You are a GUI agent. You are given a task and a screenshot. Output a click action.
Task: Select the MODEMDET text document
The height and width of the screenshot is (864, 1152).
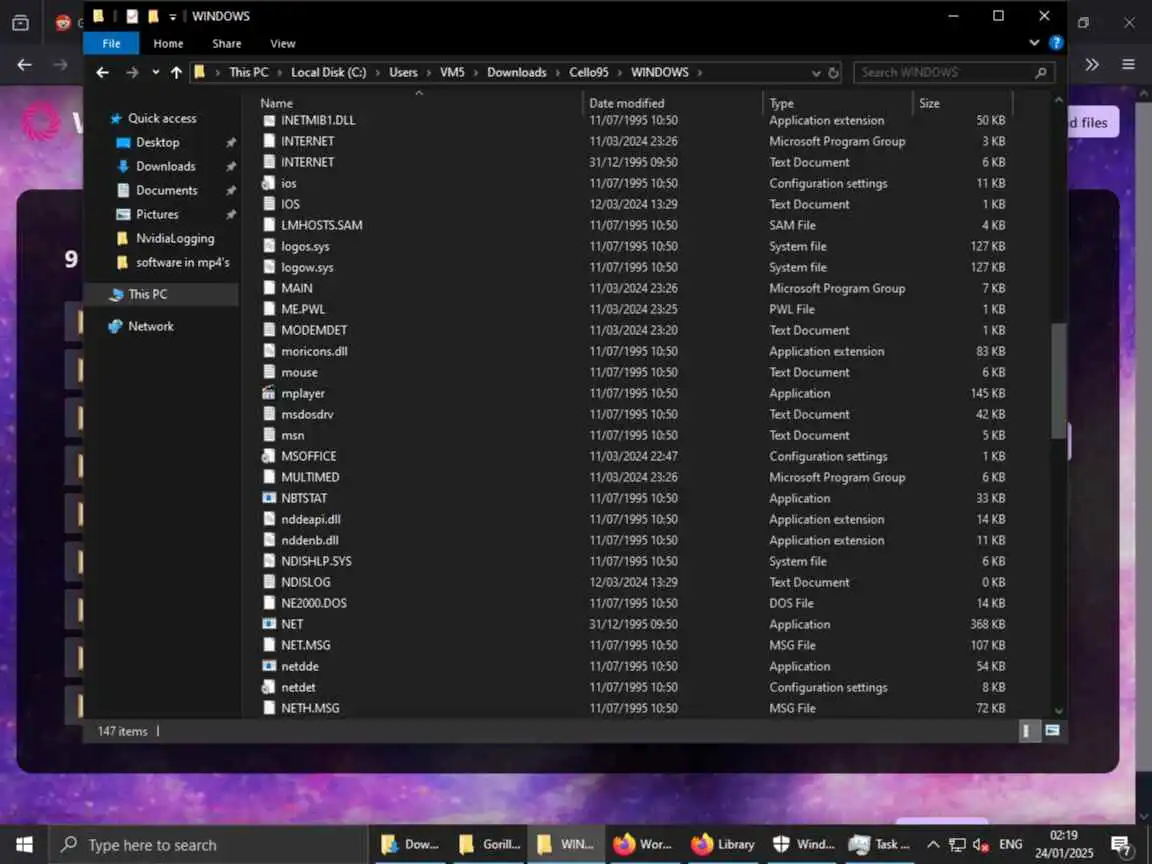(314, 331)
